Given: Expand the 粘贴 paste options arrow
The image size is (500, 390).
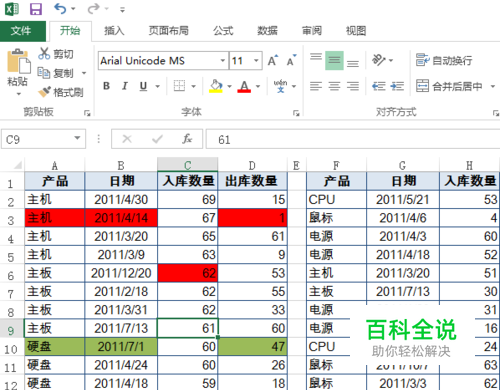Looking at the screenshot, I should pos(19,94).
